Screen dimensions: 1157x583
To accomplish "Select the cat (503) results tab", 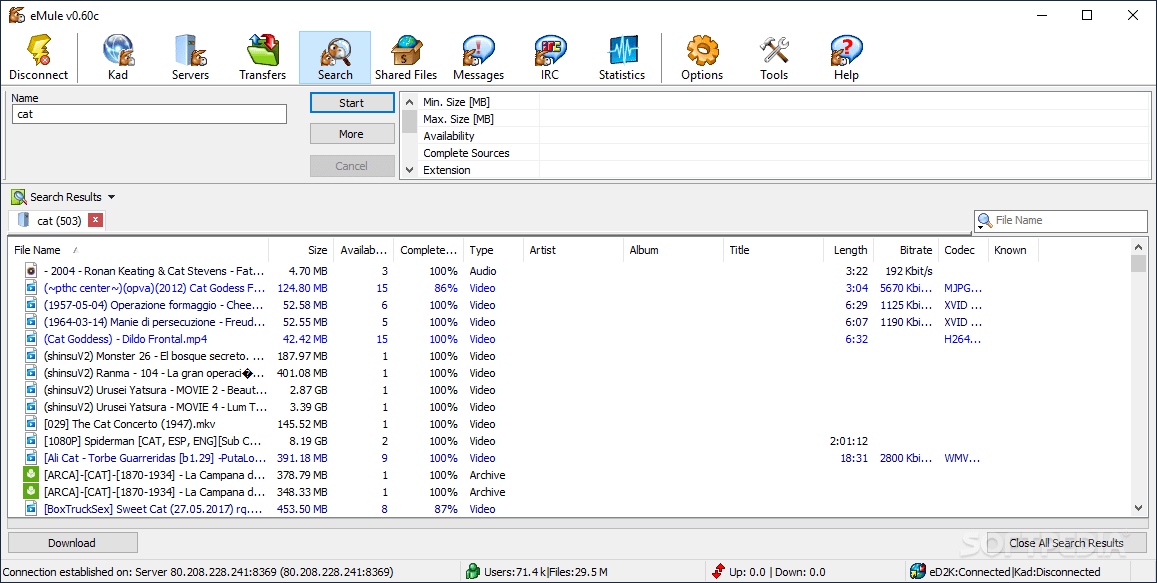I will click(57, 220).
